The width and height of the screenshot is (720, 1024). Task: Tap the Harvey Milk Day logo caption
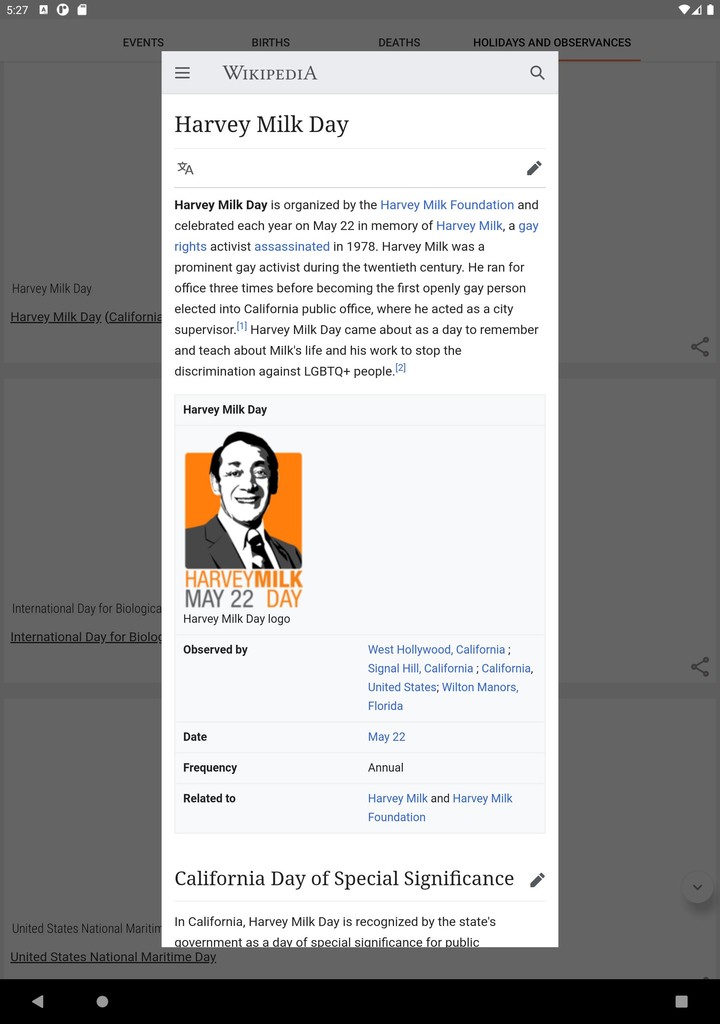(237, 619)
